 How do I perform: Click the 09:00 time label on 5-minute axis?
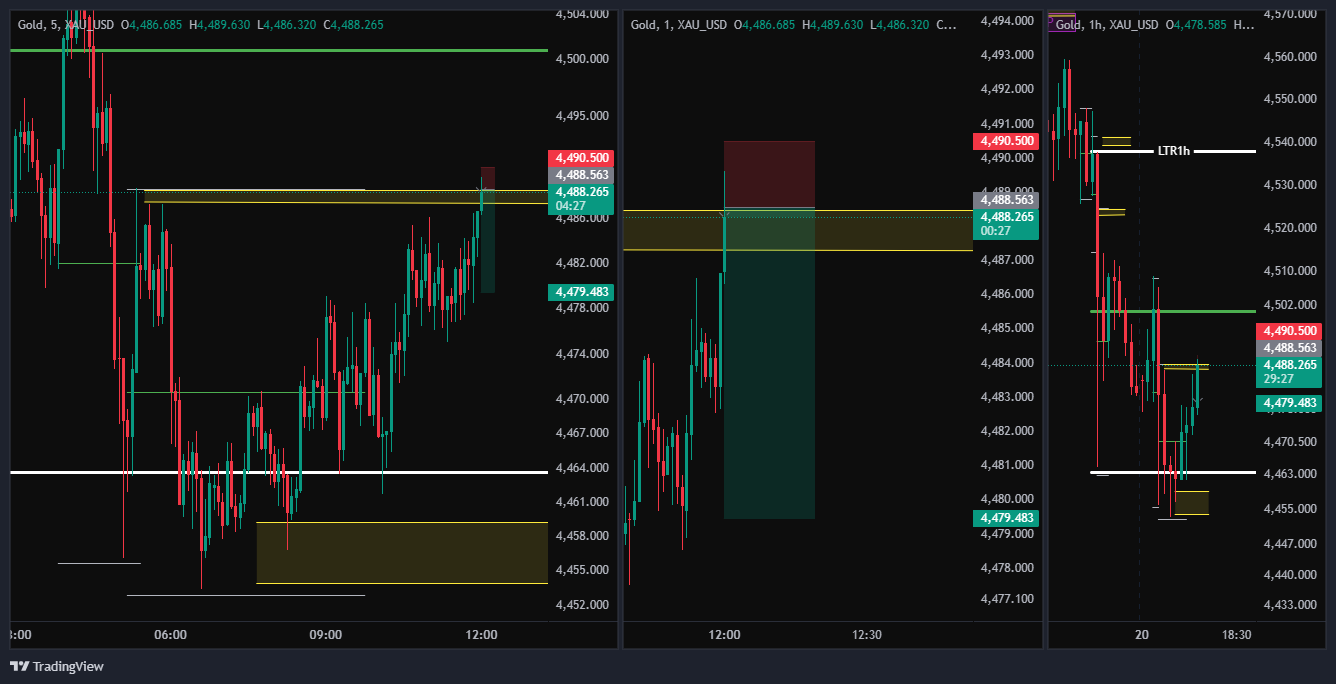(x=326, y=634)
